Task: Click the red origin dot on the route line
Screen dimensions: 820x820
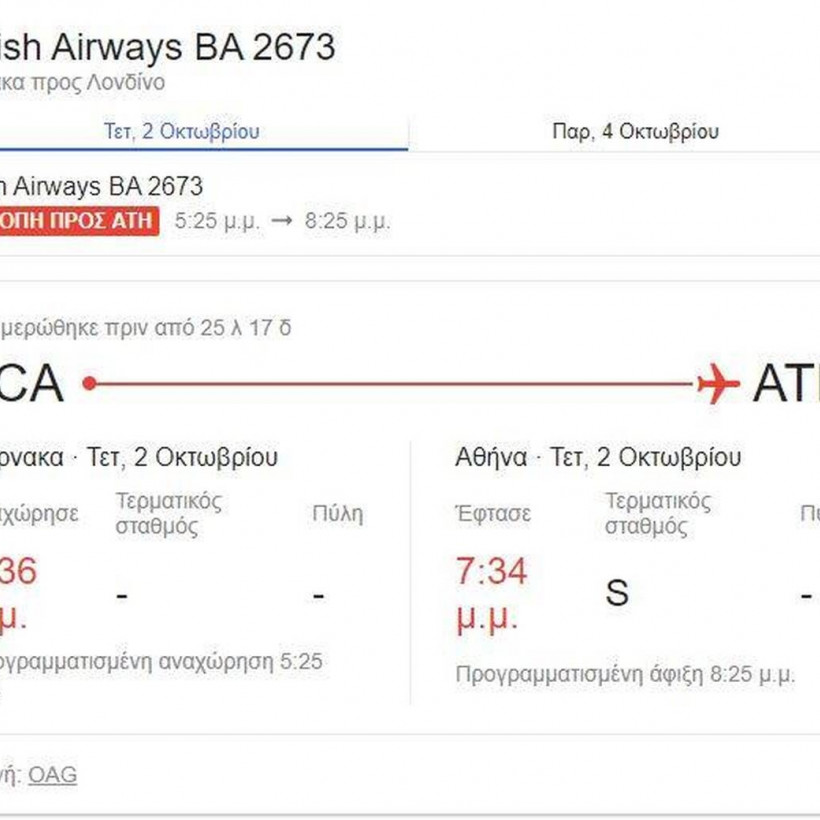Action: [x=89, y=383]
